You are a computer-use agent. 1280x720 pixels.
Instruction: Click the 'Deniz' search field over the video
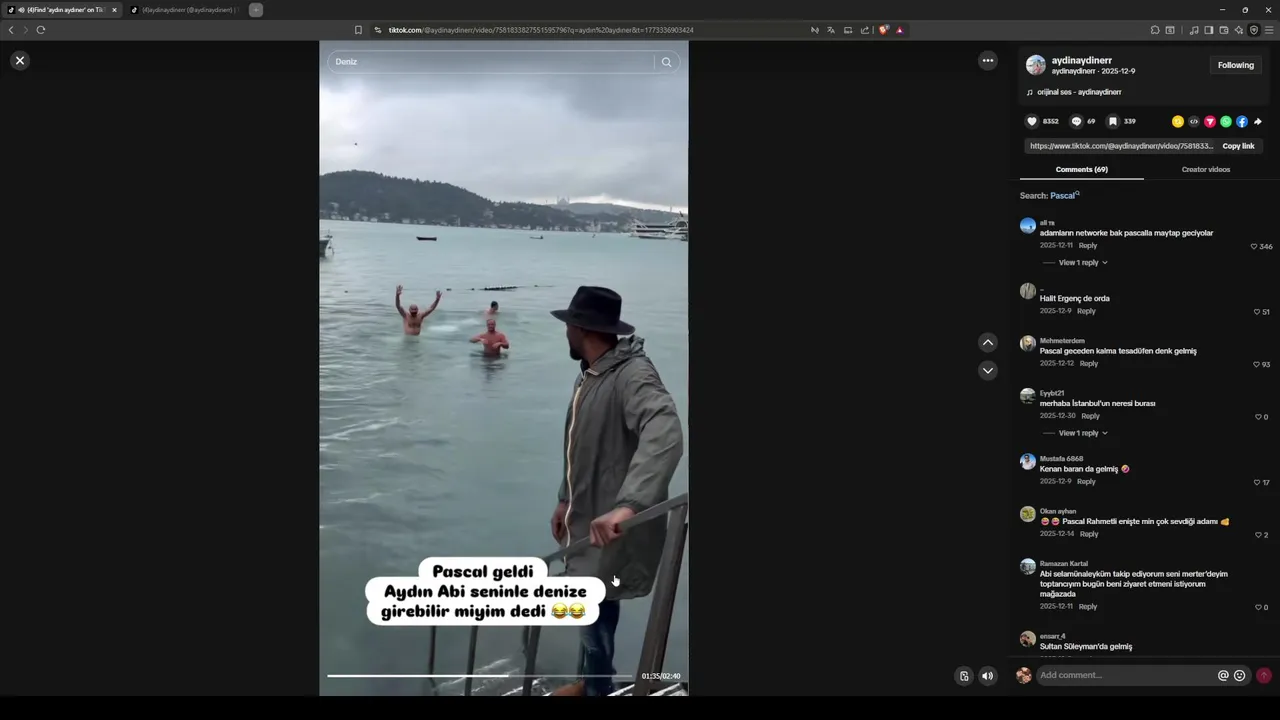[x=490, y=62]
